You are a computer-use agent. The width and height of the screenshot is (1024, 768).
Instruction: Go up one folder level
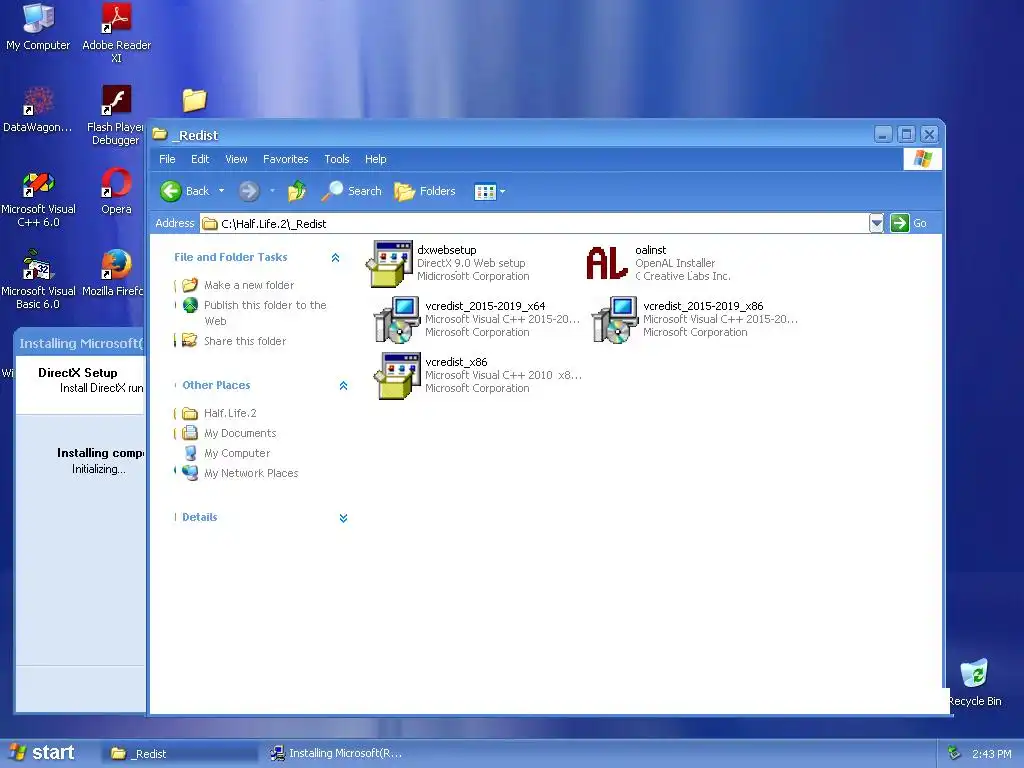coord(297,191)
